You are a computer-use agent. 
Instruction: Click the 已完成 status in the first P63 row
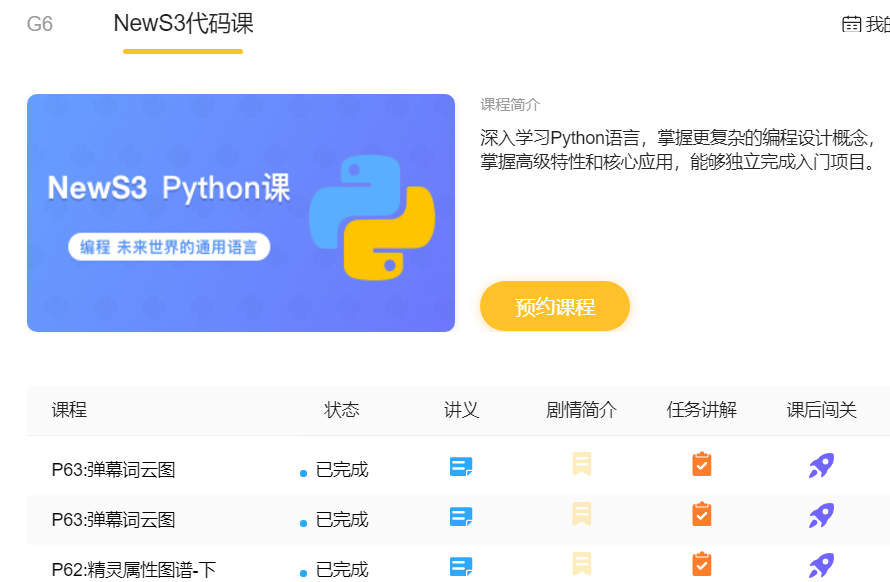click(x=342, y=470)
